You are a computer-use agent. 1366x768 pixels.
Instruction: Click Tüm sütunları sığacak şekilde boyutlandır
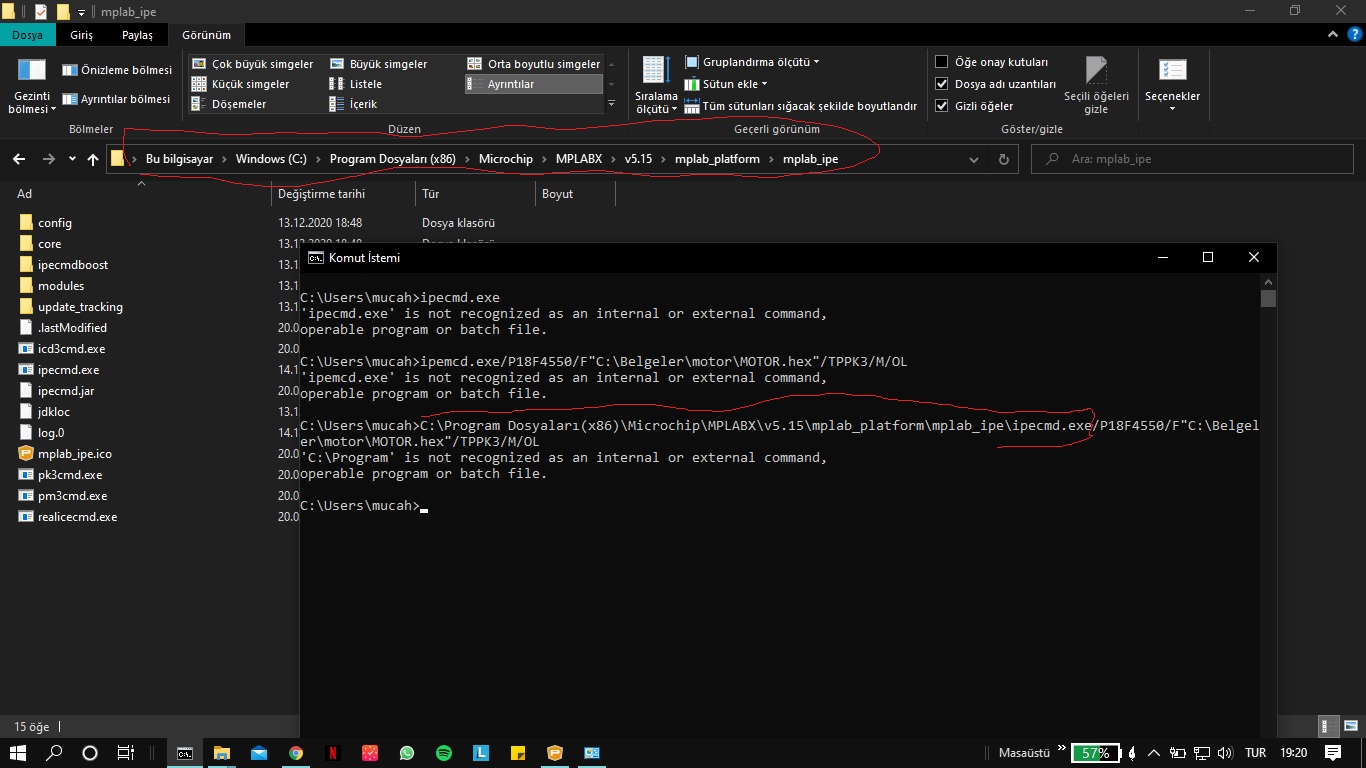coord(801,106)
